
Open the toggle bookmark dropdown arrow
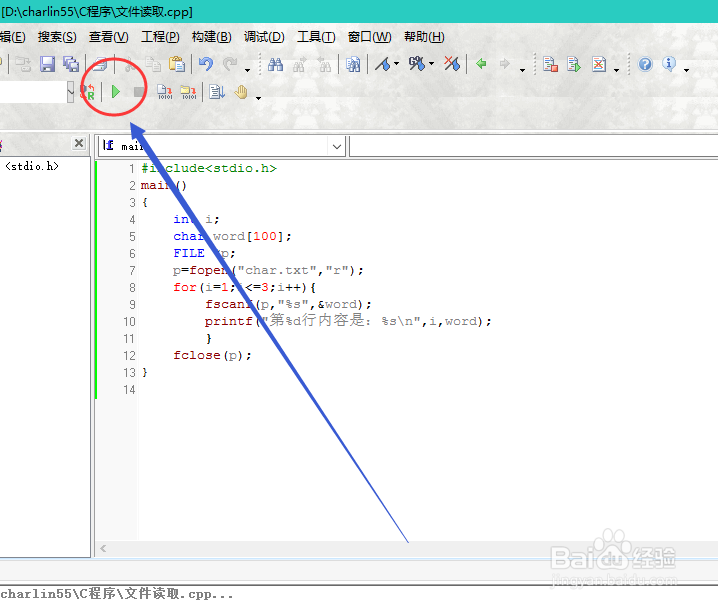[x=397, y=64]
